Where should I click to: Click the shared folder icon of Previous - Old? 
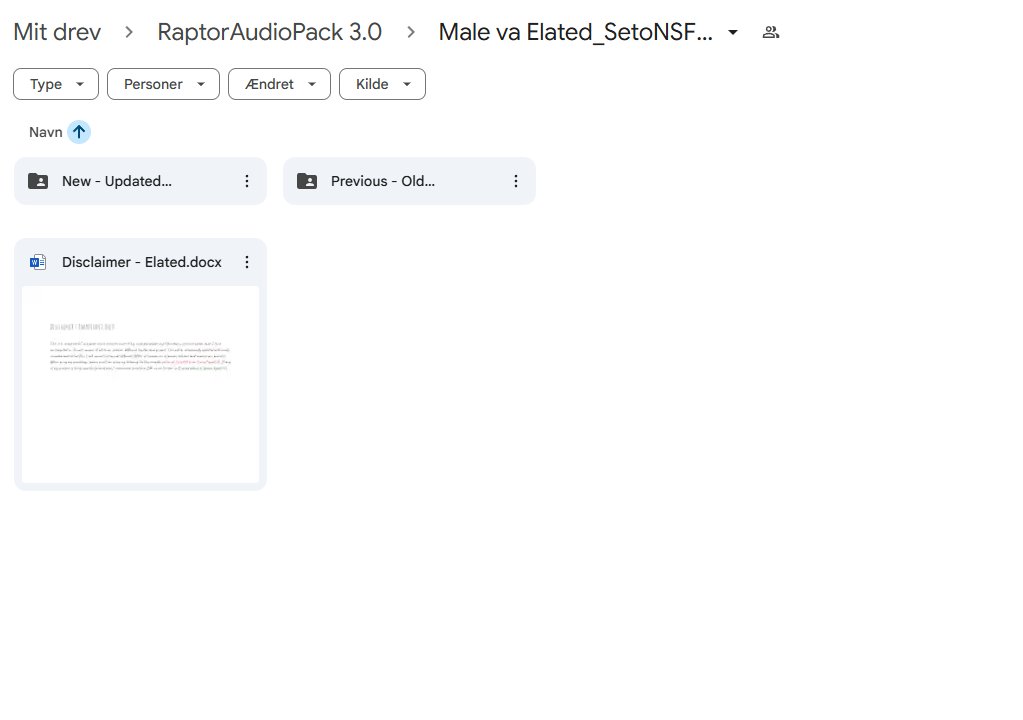coord(307,181)
